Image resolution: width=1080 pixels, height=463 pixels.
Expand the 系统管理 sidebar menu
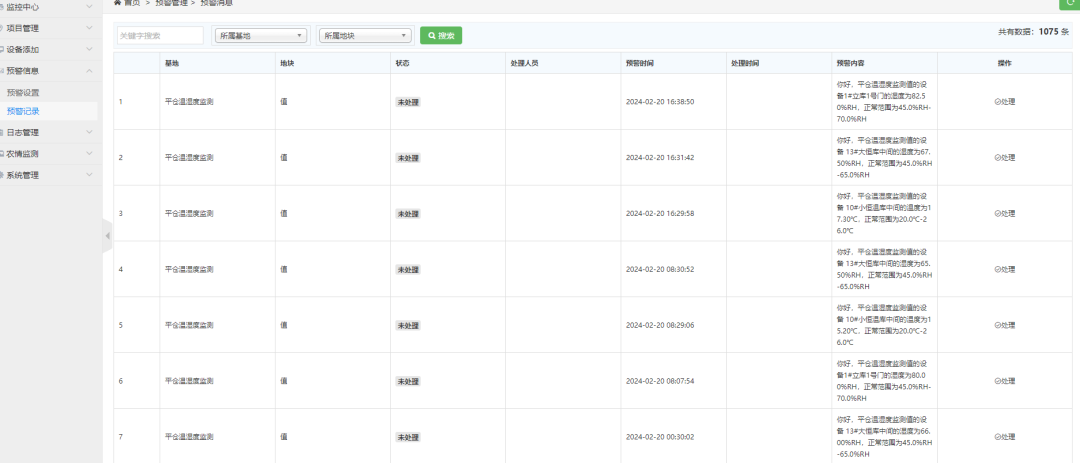(48, 175)
